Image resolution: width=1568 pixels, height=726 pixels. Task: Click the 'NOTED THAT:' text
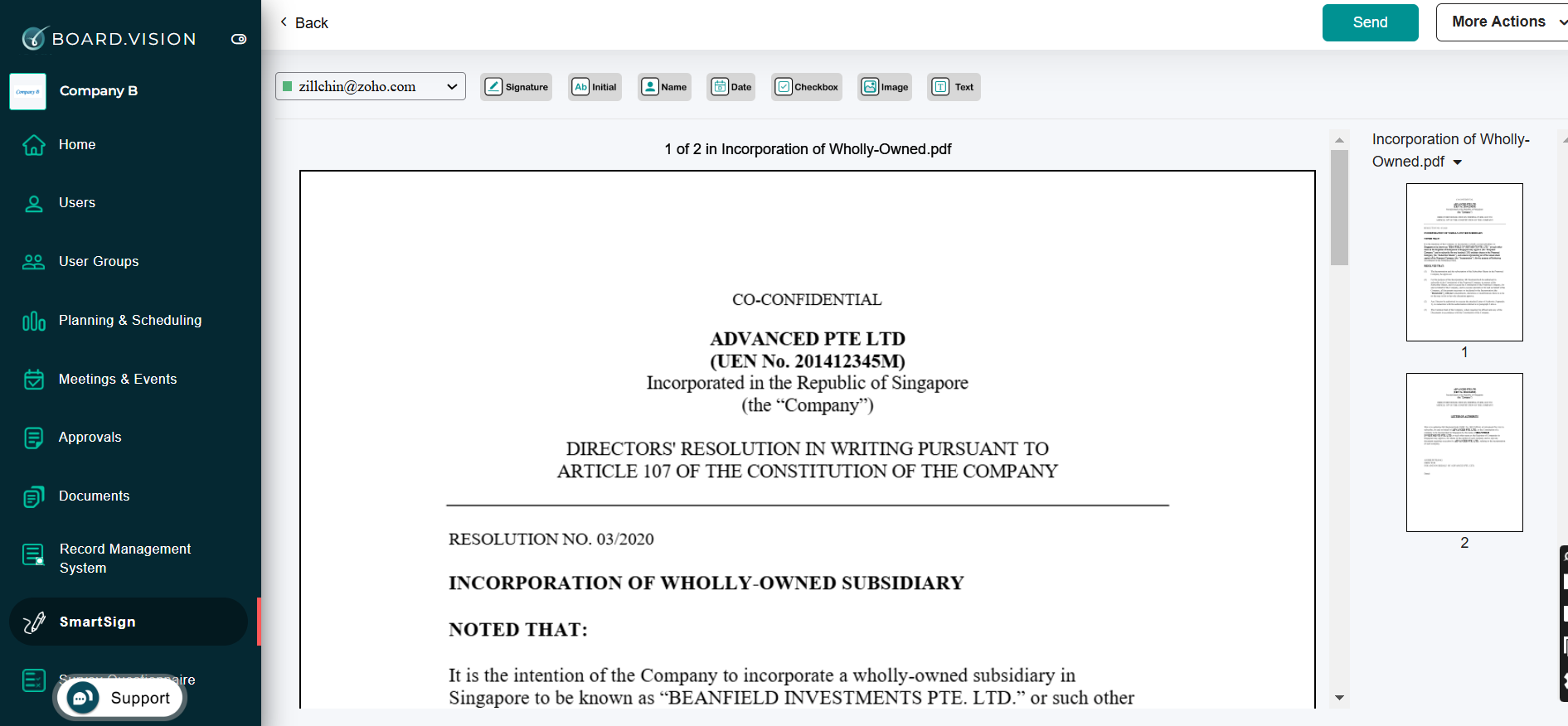click(x=518, y=630)
